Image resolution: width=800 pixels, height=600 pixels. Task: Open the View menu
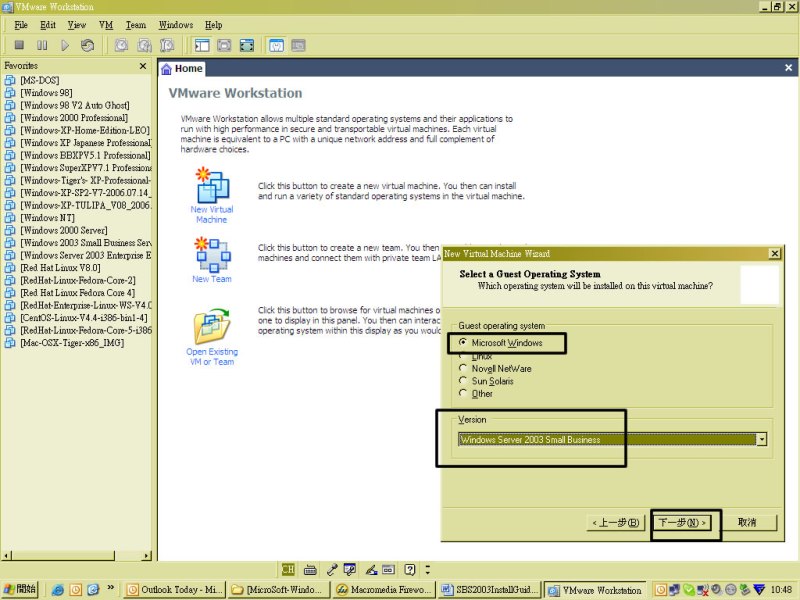click(x=77, y=25)
